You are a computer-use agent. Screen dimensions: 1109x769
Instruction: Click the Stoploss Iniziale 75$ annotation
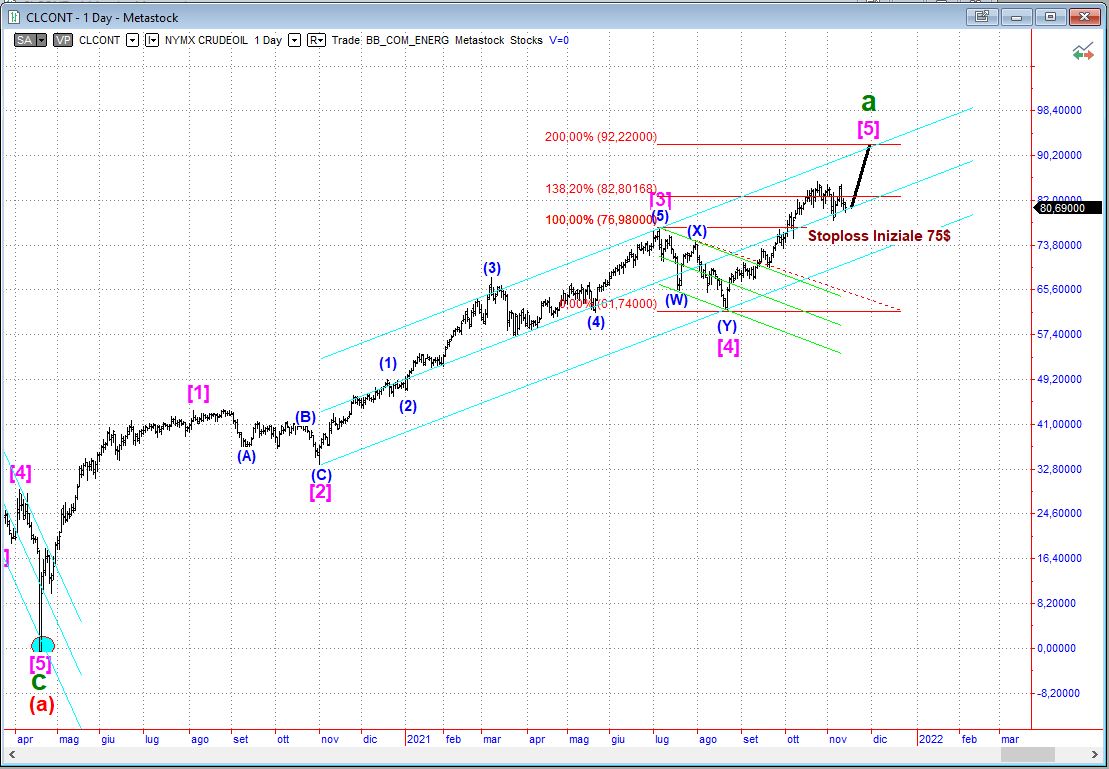[879, 236]
